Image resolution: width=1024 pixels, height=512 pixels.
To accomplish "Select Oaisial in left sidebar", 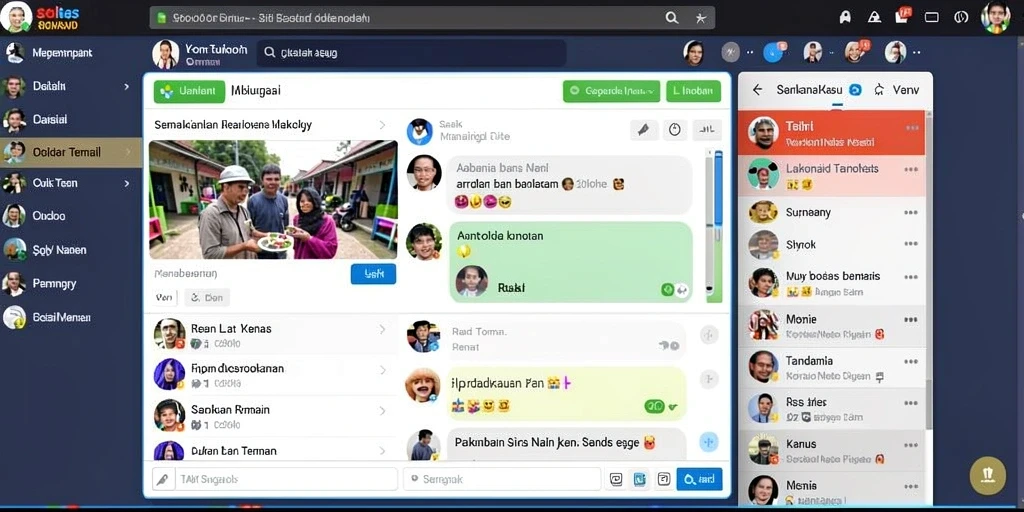I will coord(71,120).
